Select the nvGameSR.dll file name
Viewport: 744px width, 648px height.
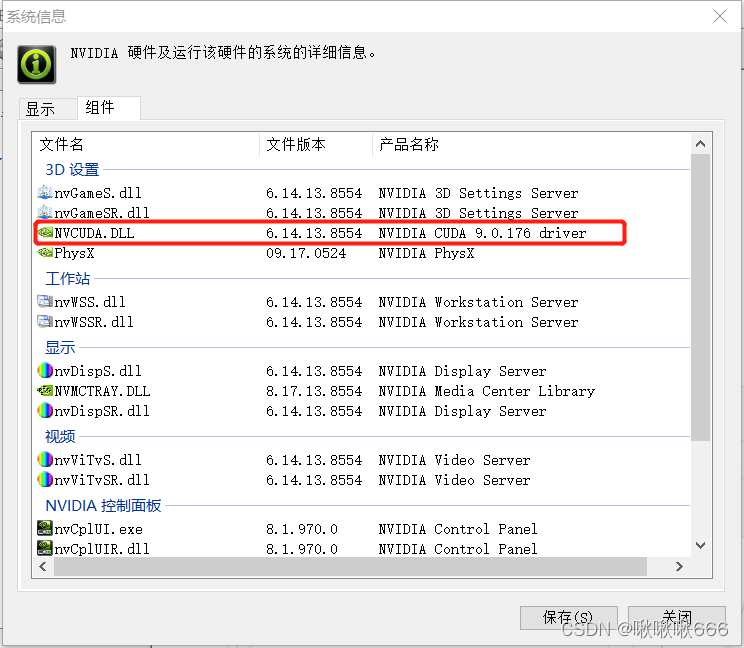coord(102,213)
